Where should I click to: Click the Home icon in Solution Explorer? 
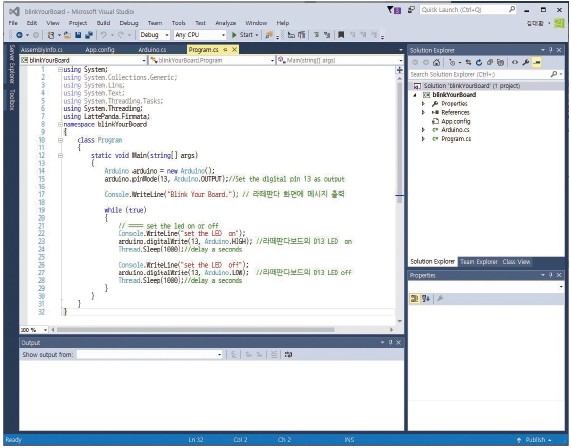pos(436,63)
